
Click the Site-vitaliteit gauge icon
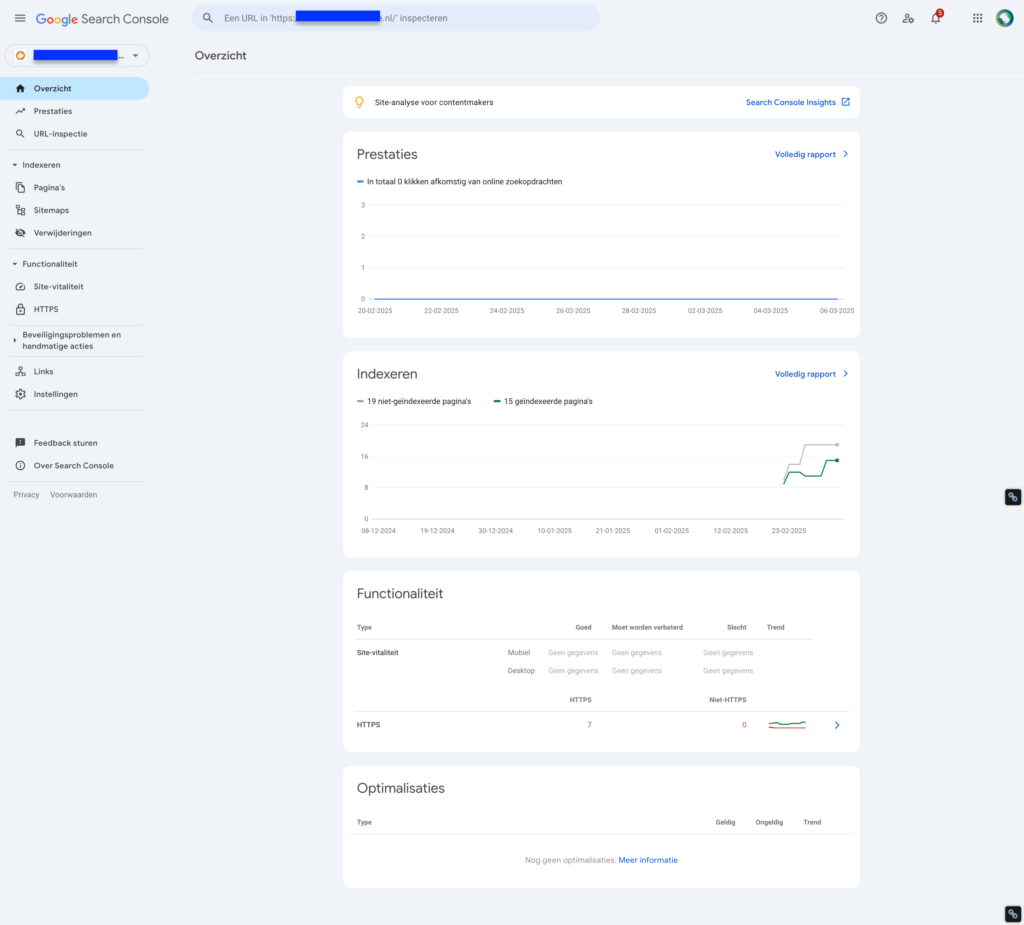point(20,287)
